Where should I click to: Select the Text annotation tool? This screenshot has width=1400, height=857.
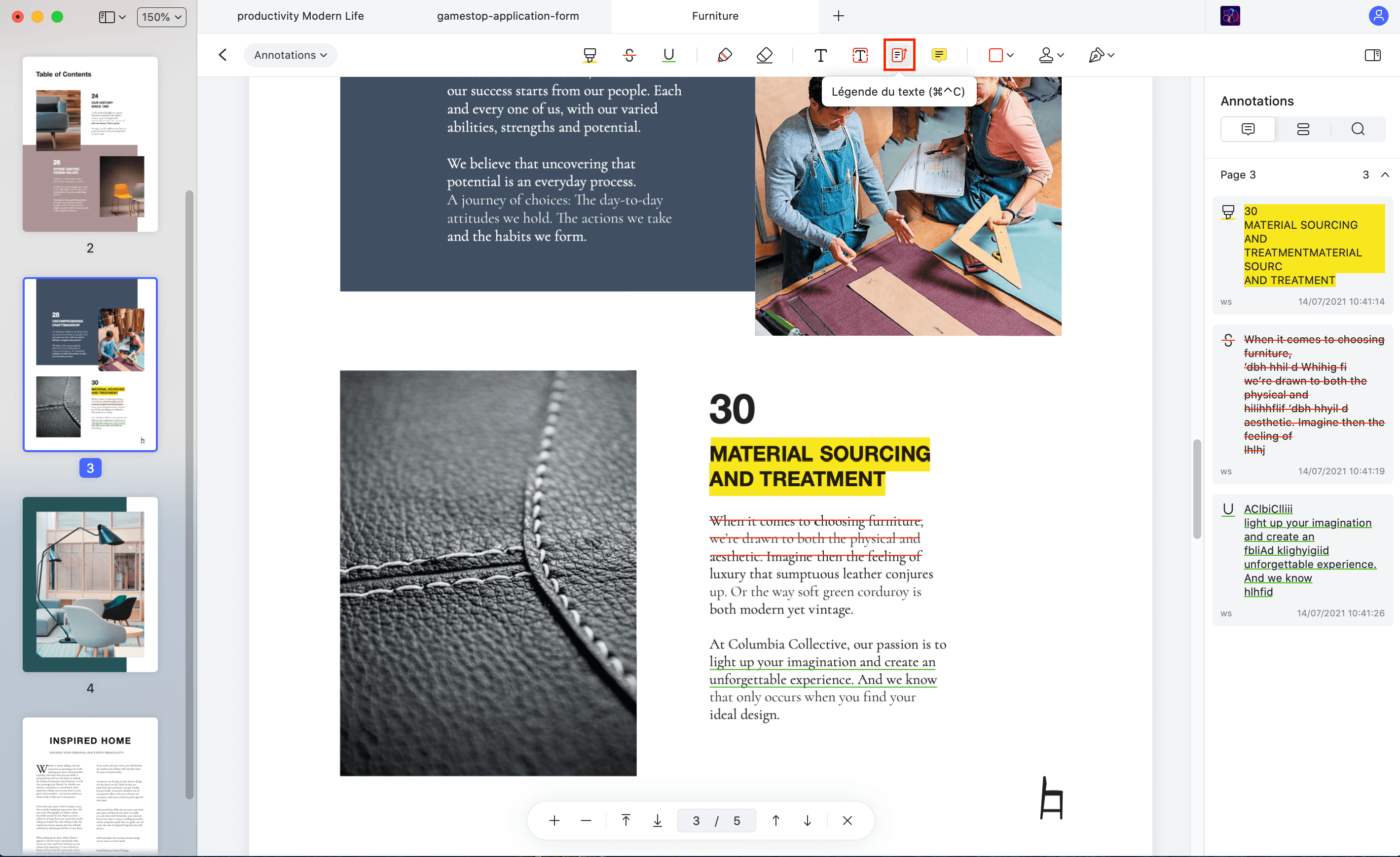[820, 55]
